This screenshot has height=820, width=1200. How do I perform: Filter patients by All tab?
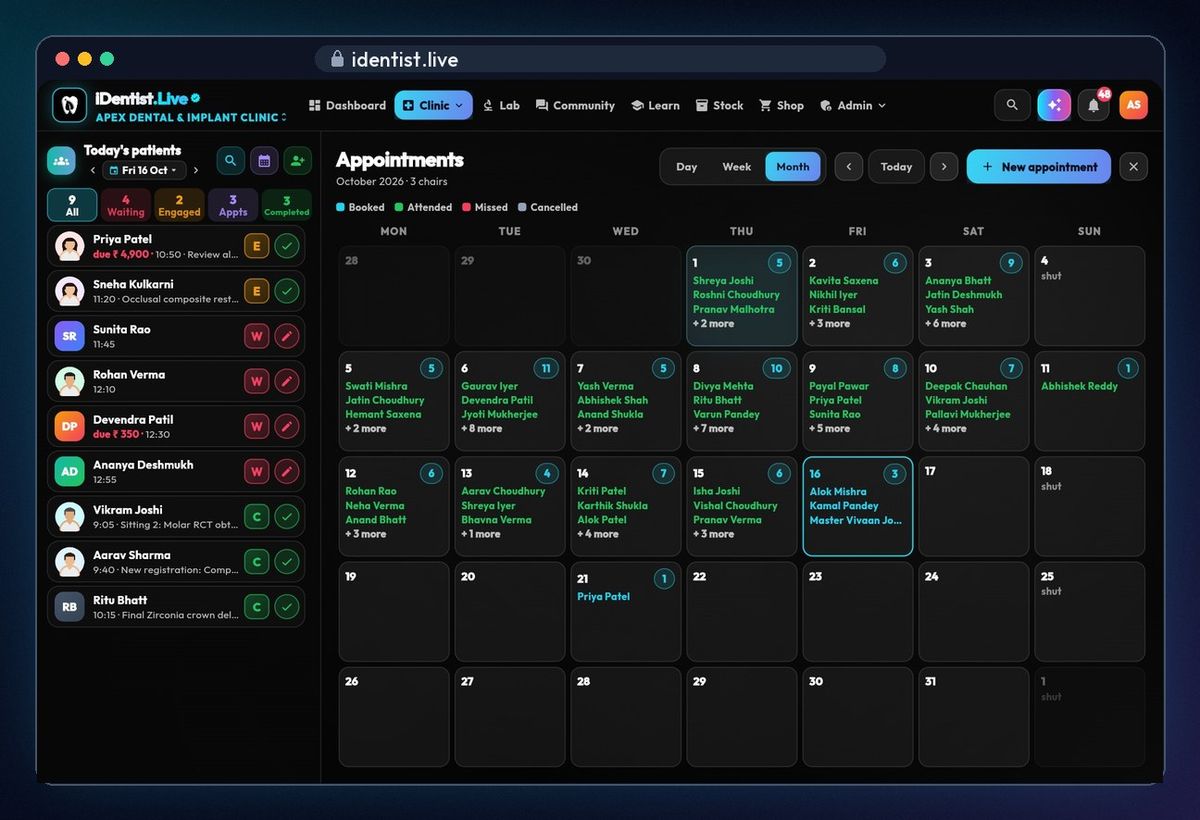[x=72, y=205]
